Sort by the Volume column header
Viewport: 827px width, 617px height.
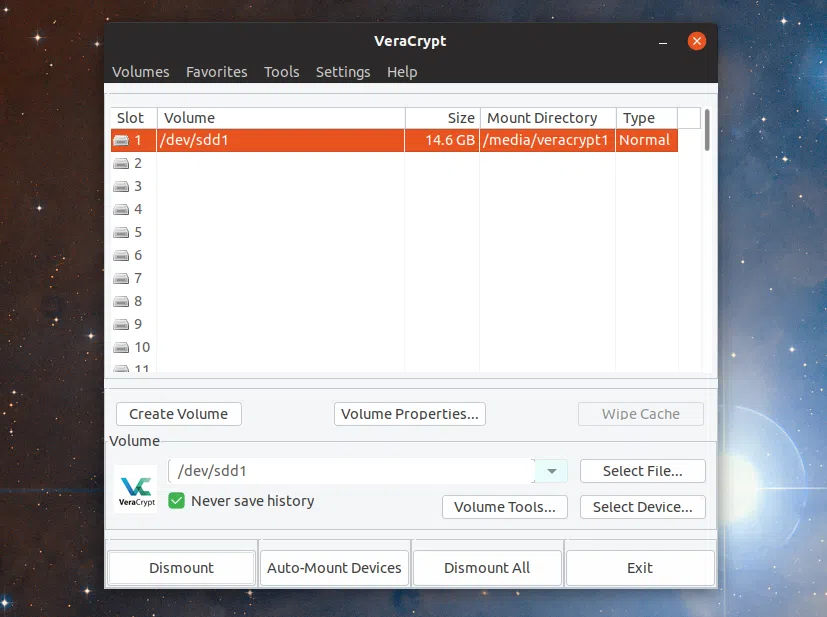[x=281, y=118]
